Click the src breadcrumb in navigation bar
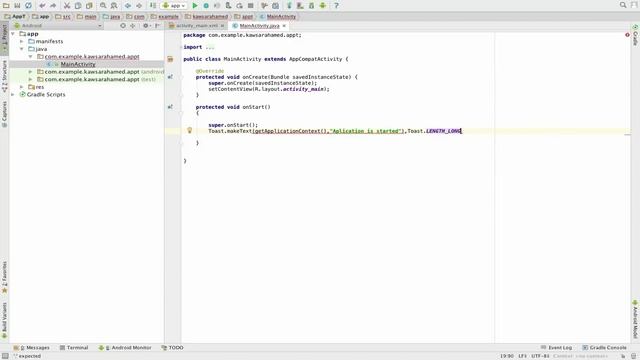Image resolution: width=640 pixels, height=360 pixels. (x=63, y=16)
